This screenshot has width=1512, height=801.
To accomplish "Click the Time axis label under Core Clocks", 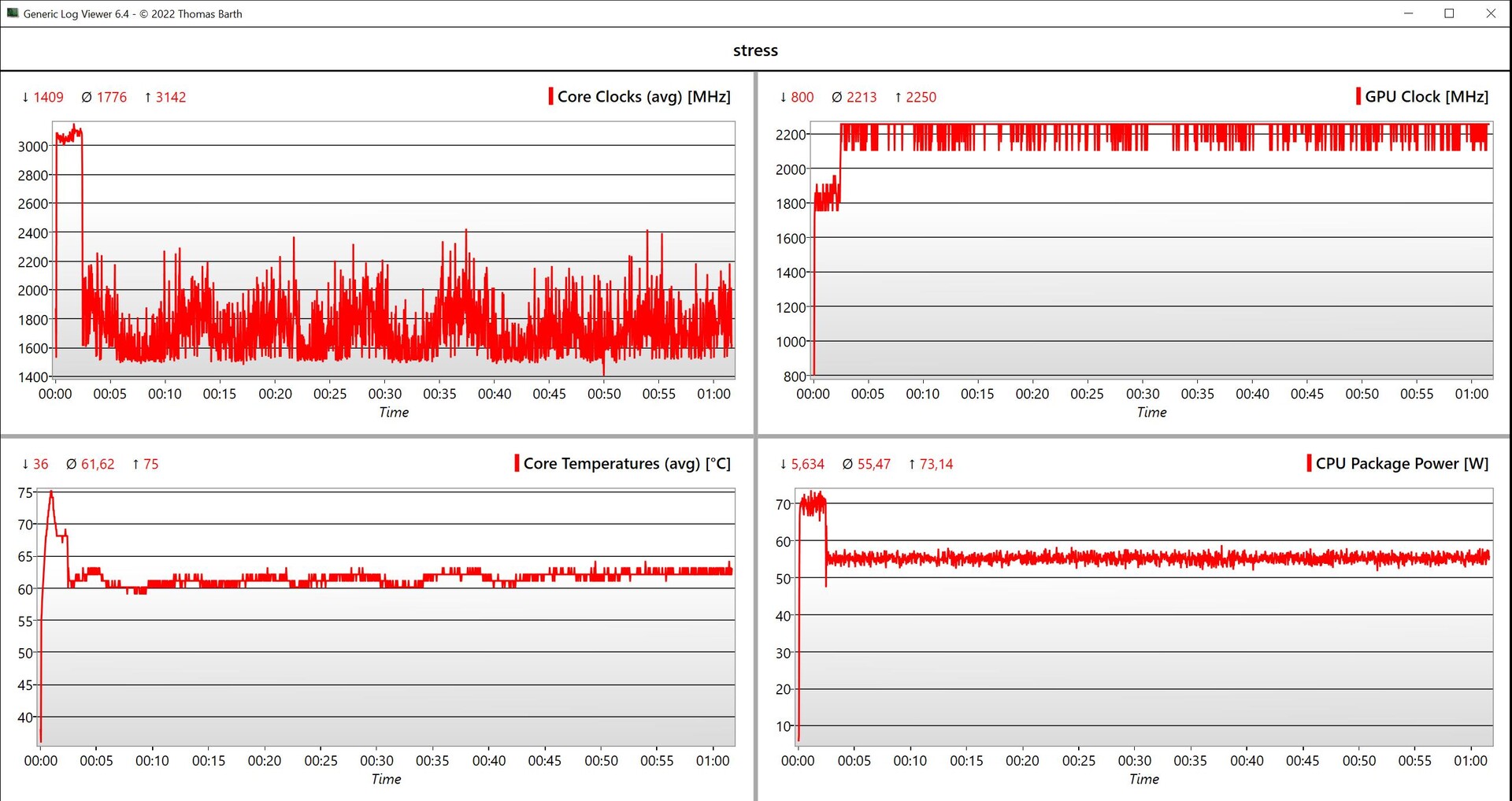I will pyautogui.click(x=394, y=412).
